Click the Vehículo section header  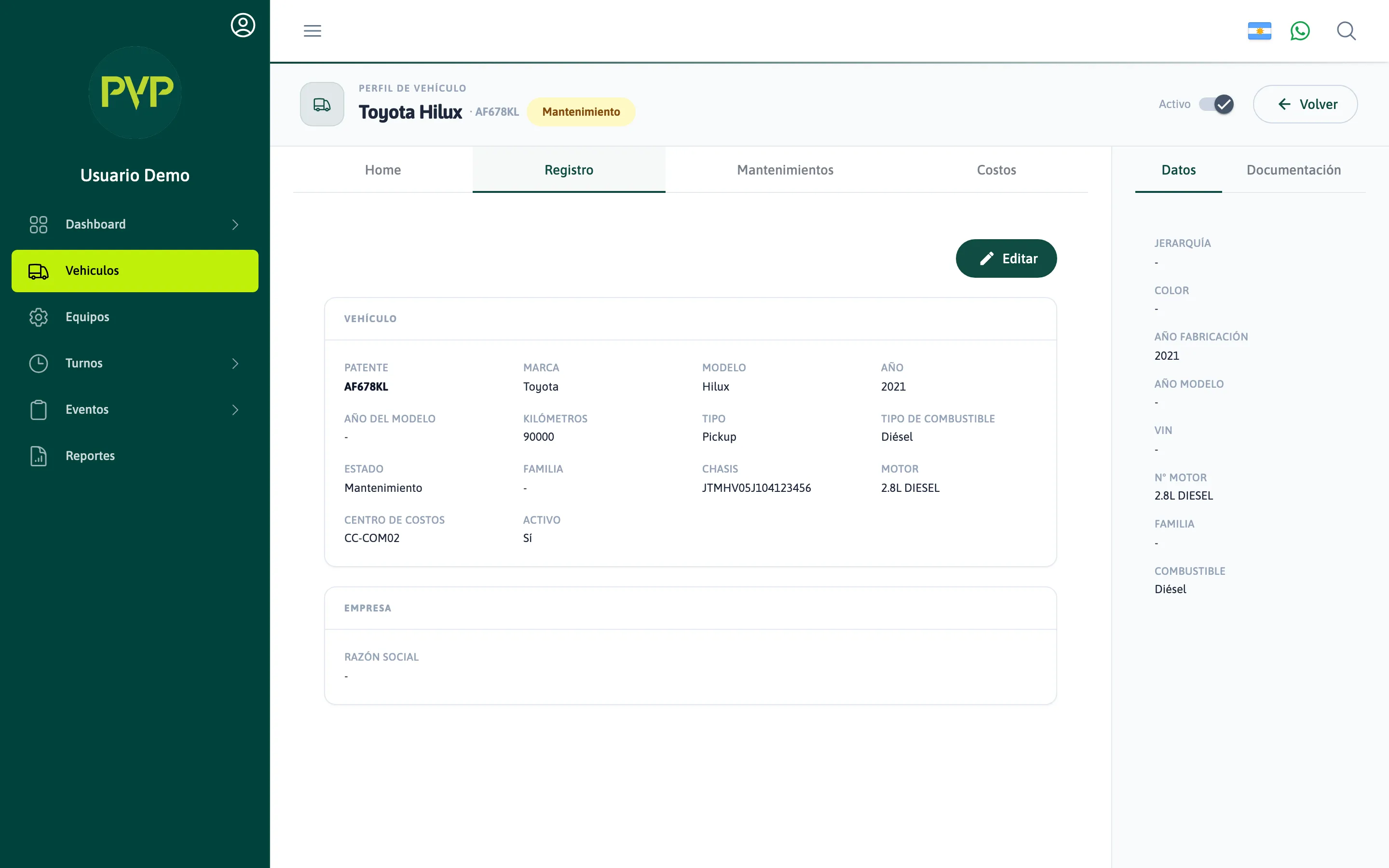pyautogui.click(x=370, y=319)
